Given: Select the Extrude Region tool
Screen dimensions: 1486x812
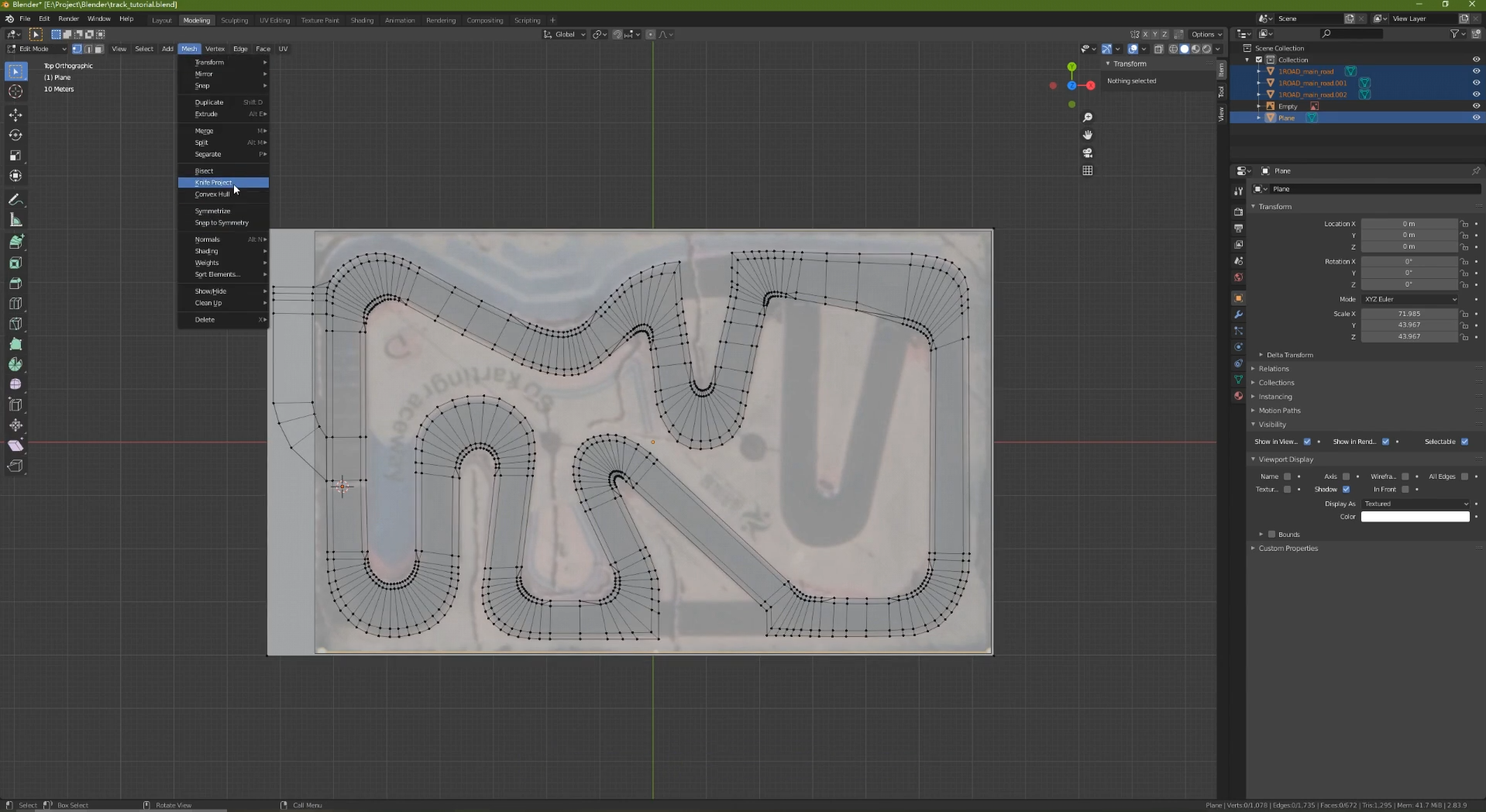Looking at the screenshot, I should 15,243.
